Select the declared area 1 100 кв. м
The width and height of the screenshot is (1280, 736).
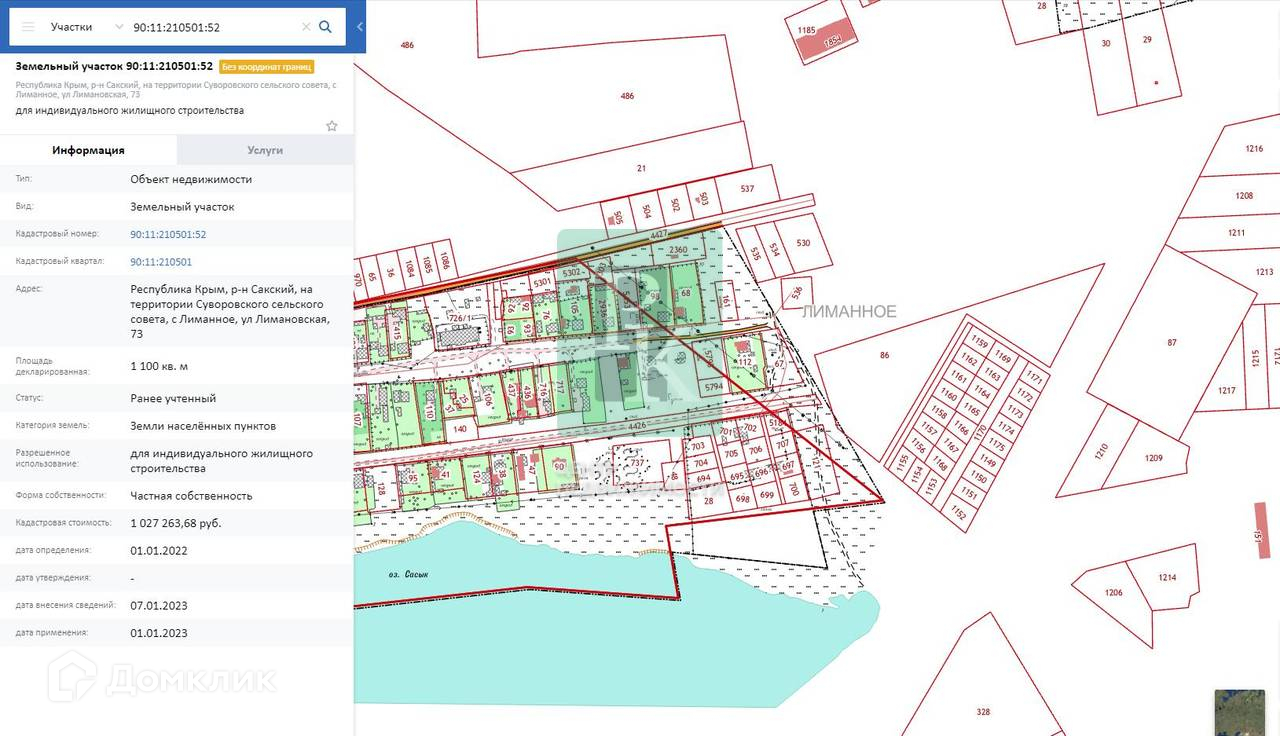click(159, 366)
